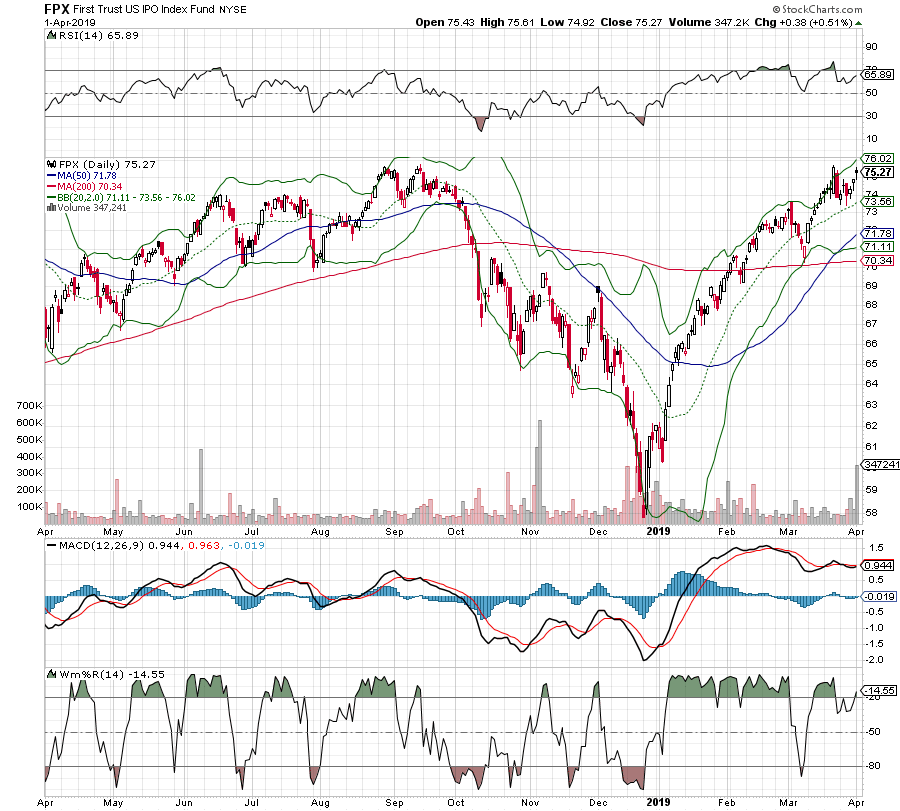Click the green up arrow beside Chg
The height and width of the screenshot is (811, 900).
[x=859, y=23]
